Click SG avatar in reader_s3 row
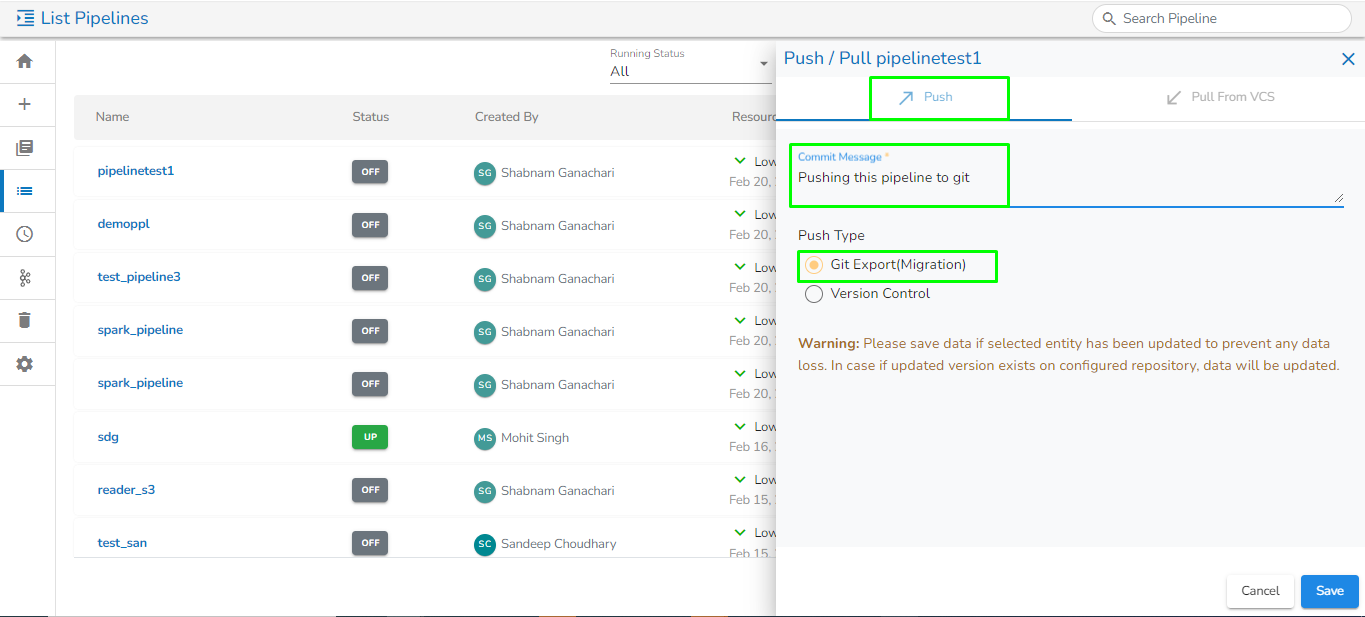This screenshot has height=617, width=1365. (485, 491)
